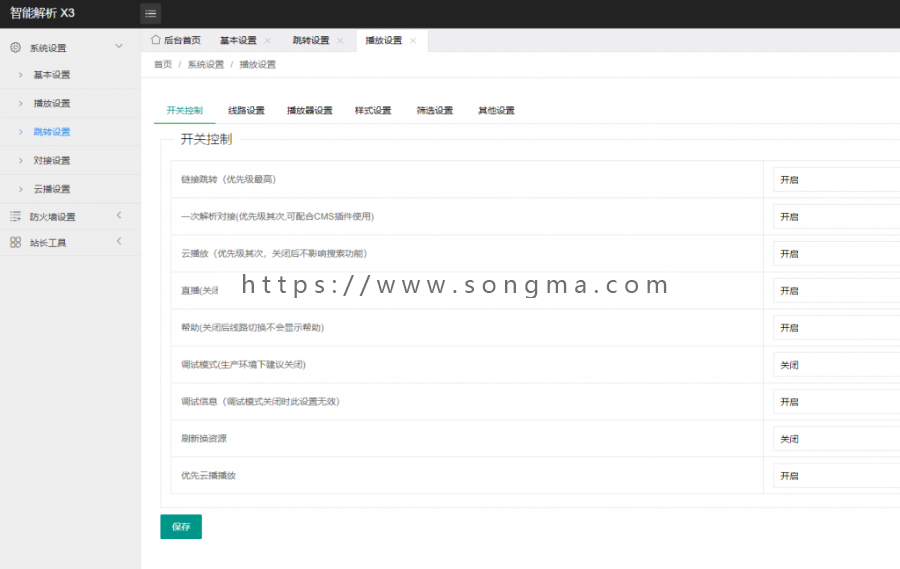Screen dimensions: 900x569
Task: Open the 一次解析对接 on/off dropdown
Action: (x=836, y=216)
